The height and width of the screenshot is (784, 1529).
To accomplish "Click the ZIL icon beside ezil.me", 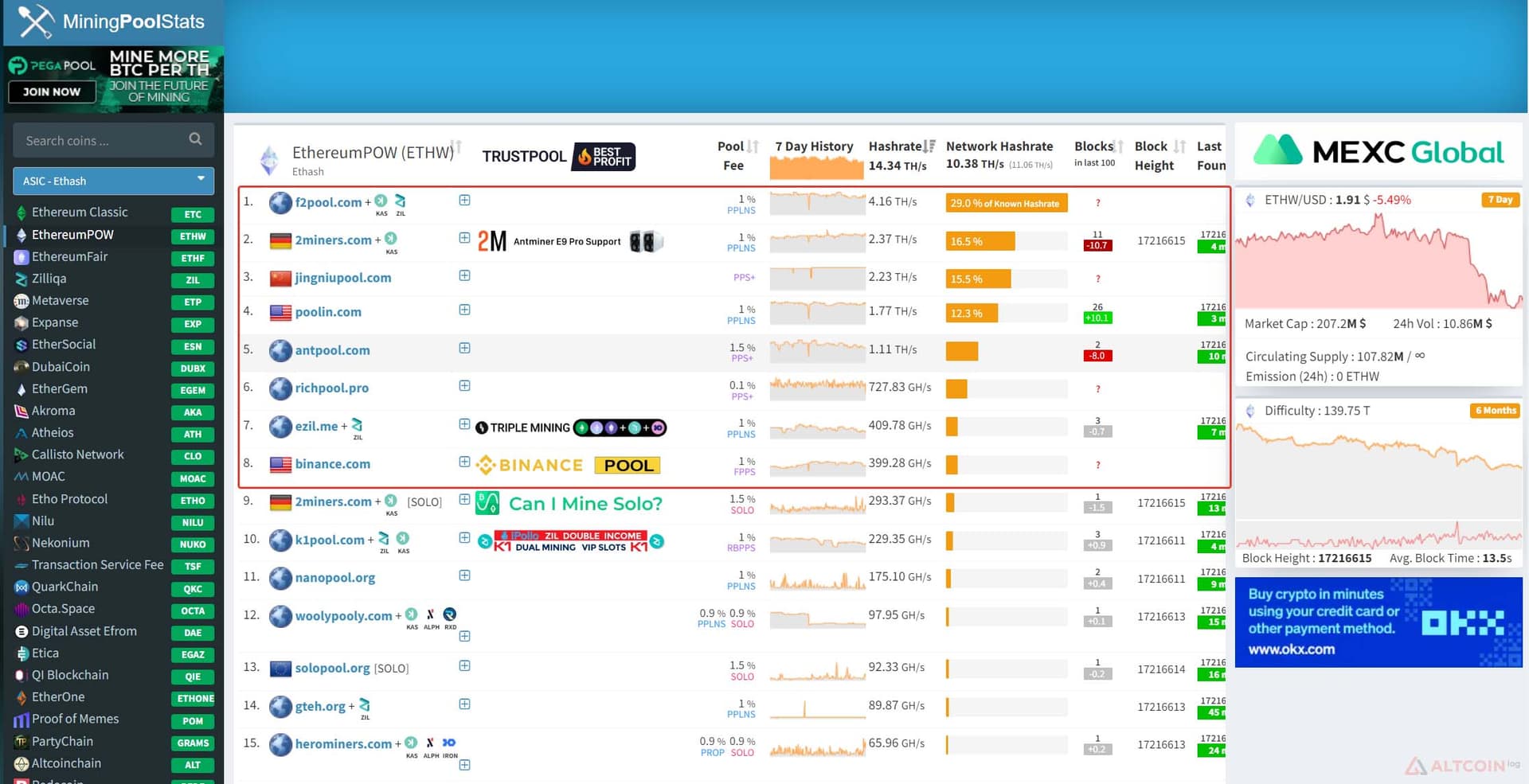I will click(x=357, y=425).
